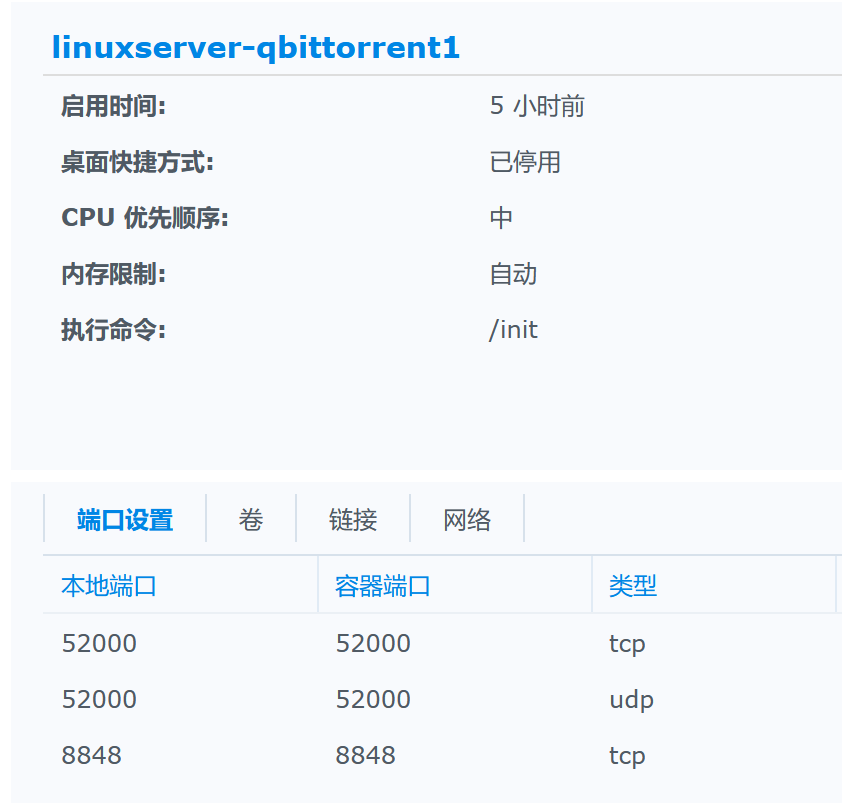Click the /init execution command value
The image size is (842, 803).
513,330
